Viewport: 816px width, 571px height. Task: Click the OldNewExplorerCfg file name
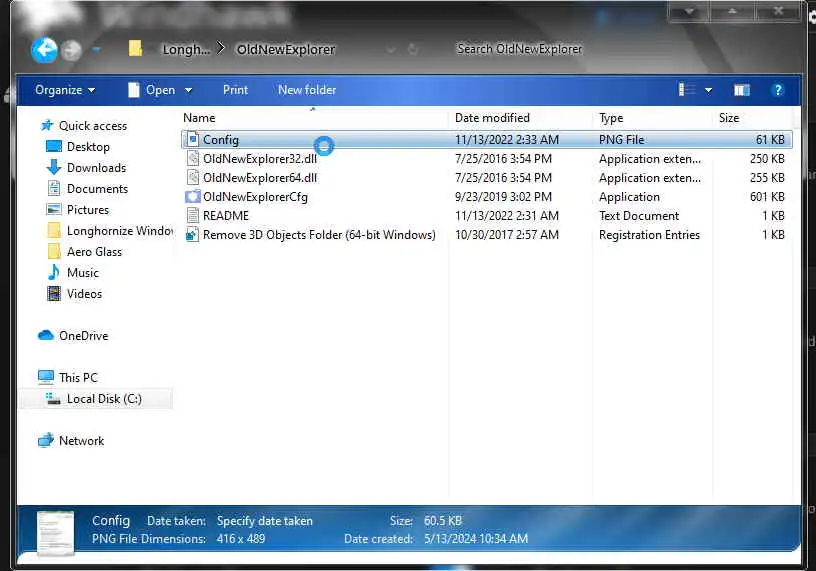pyautogui.click(x=255, y=197)
